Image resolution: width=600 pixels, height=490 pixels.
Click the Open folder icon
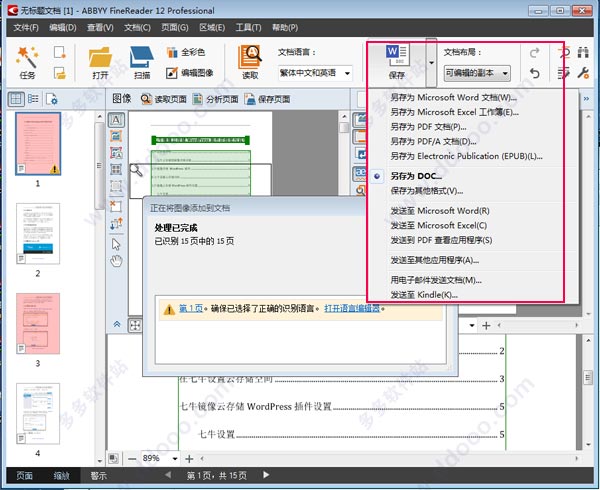click(x=100, y=57)
